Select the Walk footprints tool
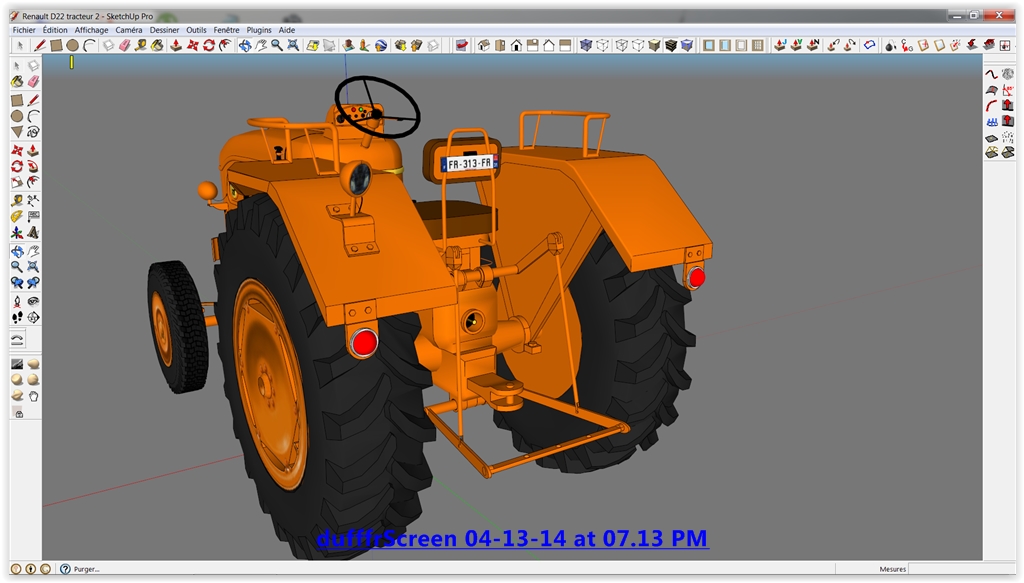The height and width of the screenshot is (583, 1024). tap(17, 317)
